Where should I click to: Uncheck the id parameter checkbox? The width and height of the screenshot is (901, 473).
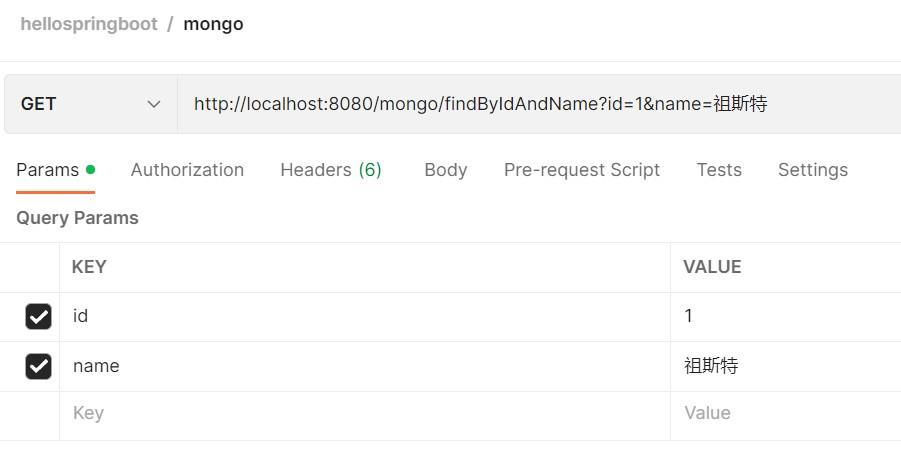click(x=38, y=317)
